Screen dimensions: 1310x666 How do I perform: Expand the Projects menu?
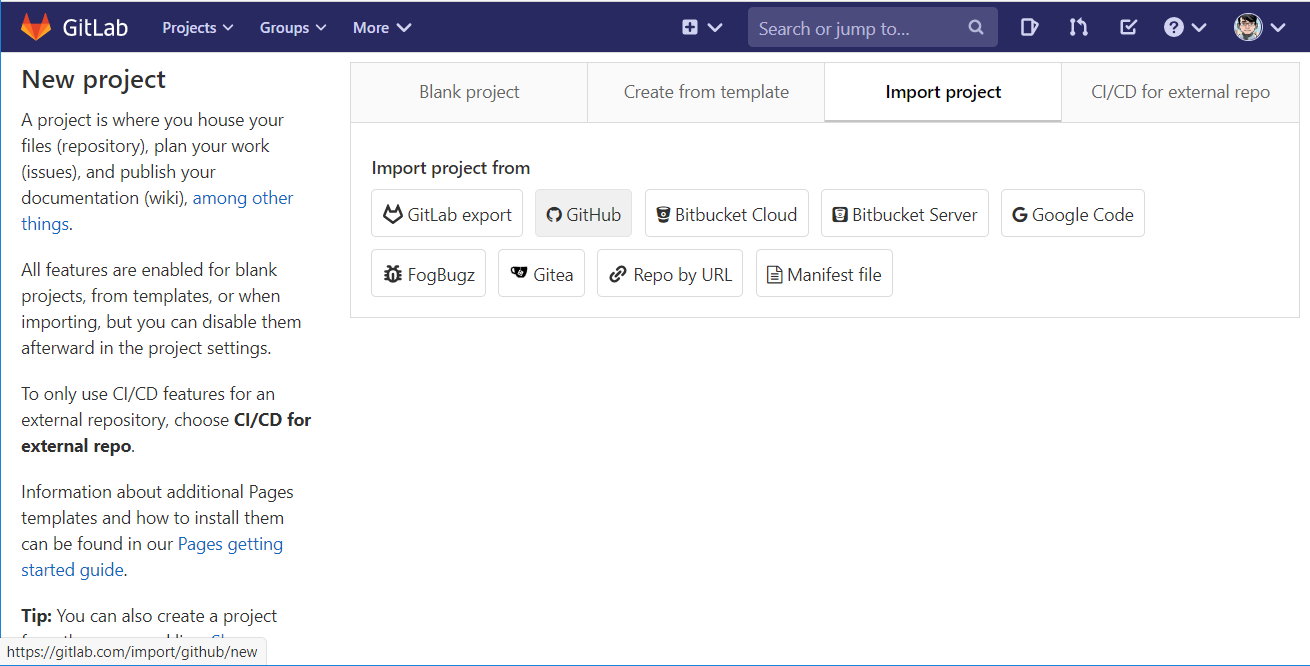[198, 28]
